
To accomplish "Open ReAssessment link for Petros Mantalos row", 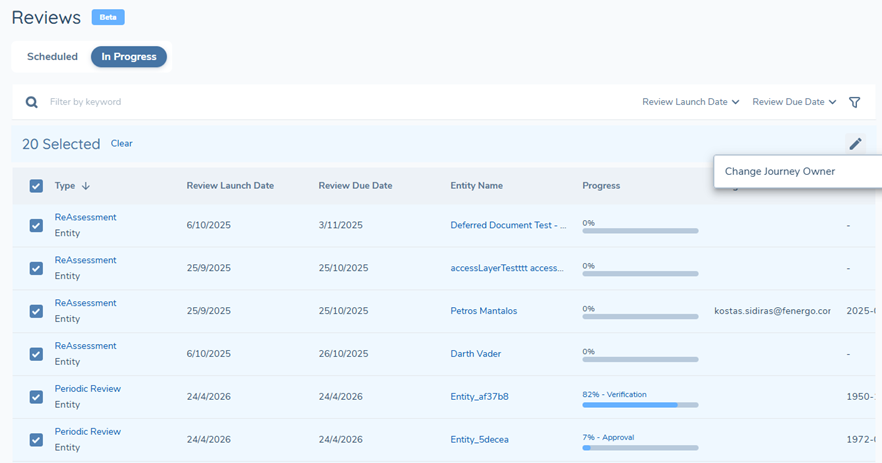I will (x=86, y=303).
